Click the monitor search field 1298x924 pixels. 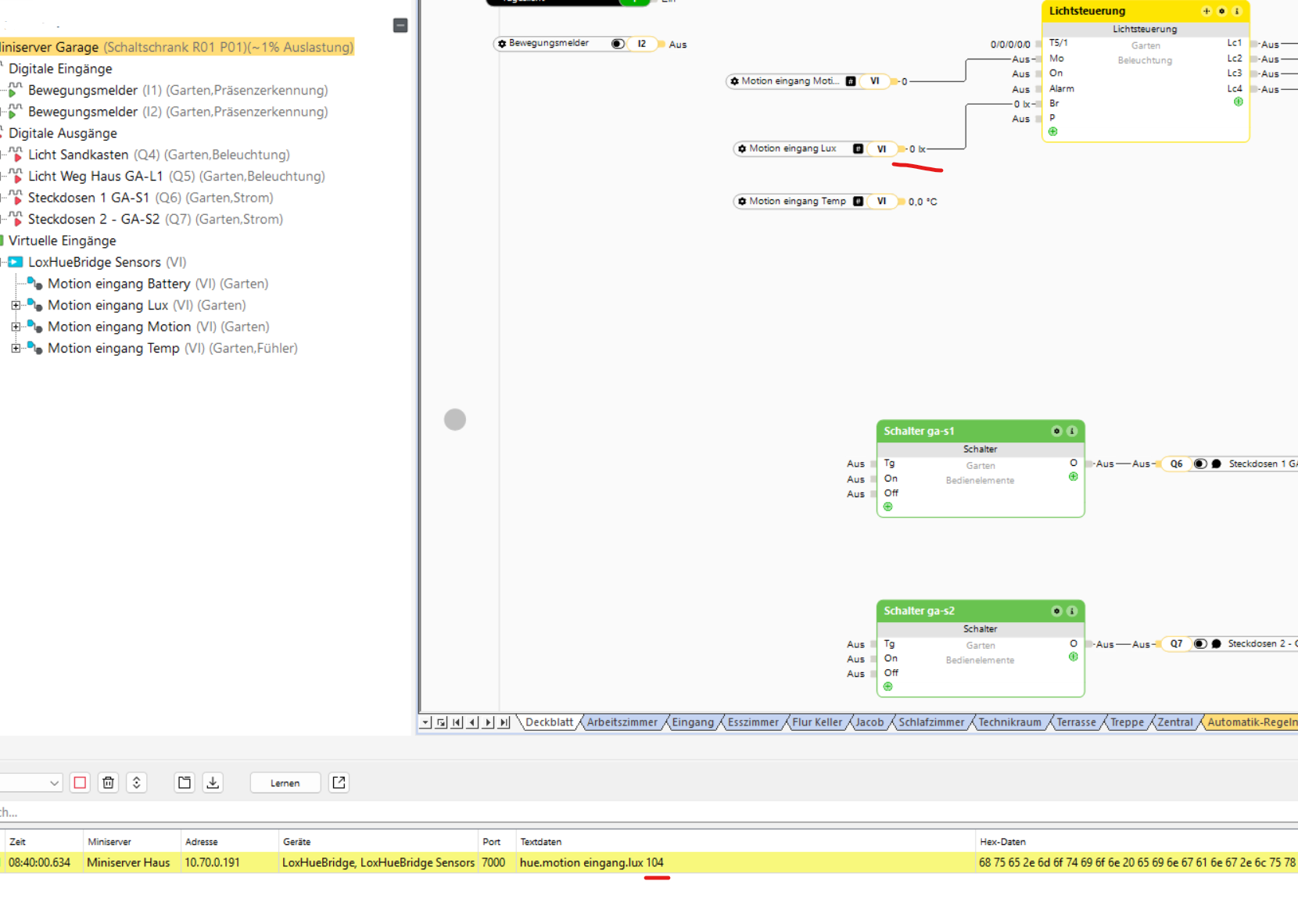pyautogui.click(x=649, y=812)
